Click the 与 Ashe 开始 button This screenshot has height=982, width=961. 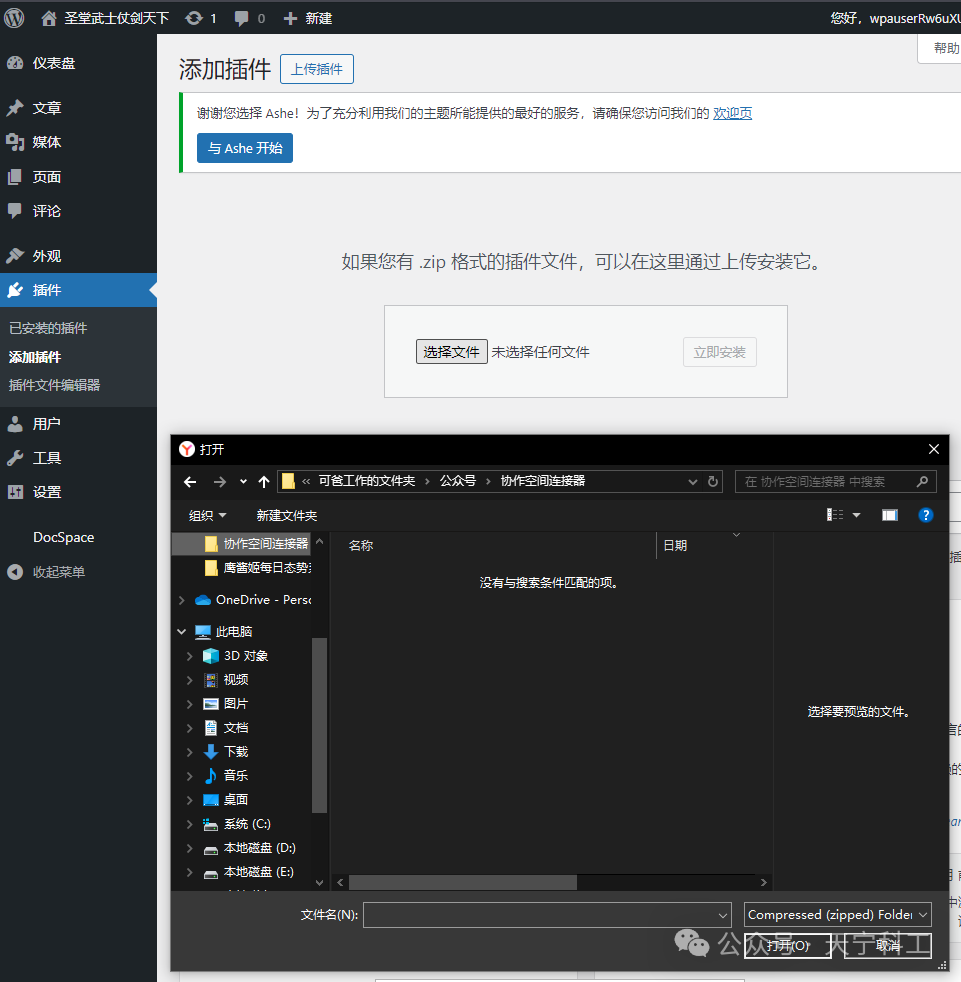pyautogui.click(x=244, y=147)
